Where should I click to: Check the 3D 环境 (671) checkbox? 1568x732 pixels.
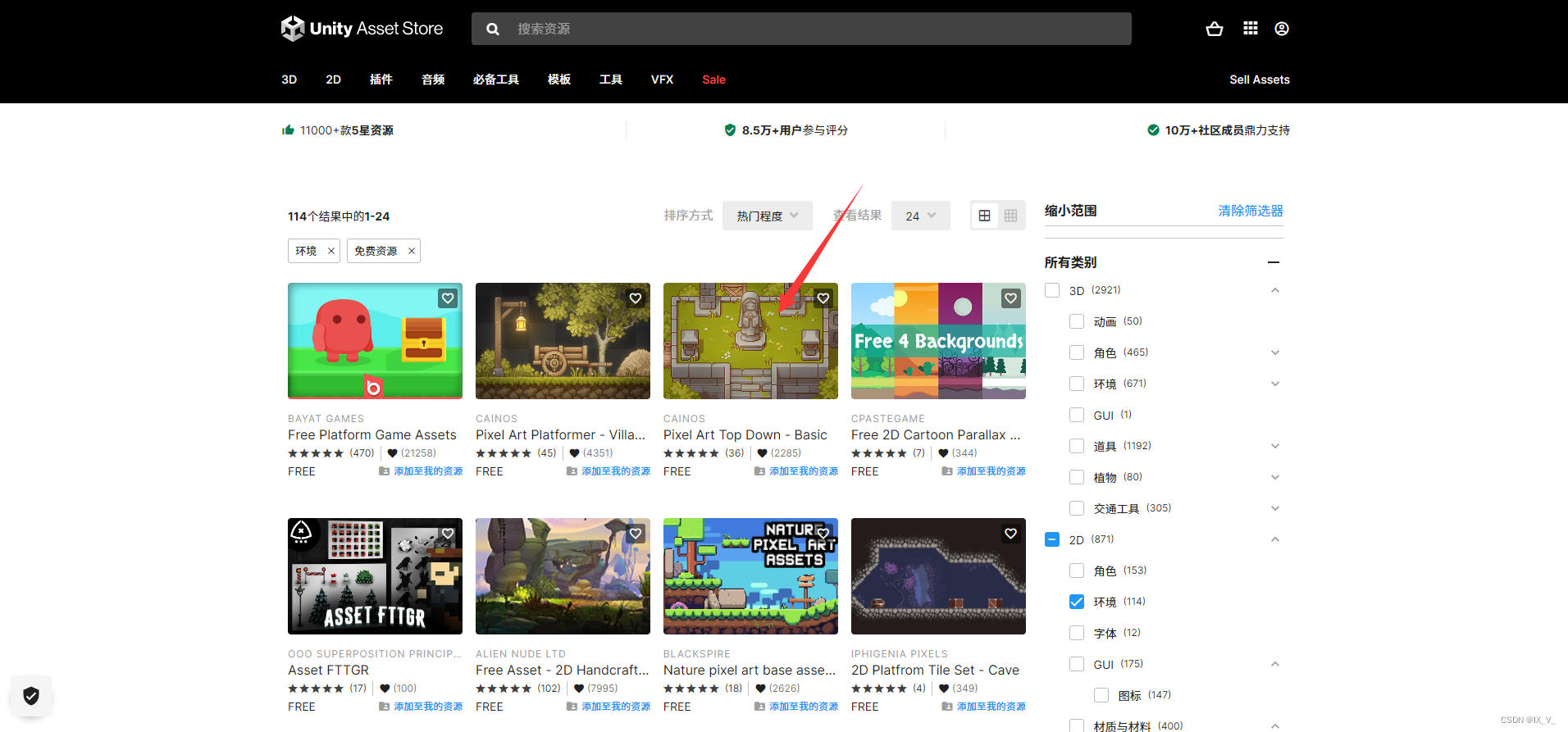1077,384
